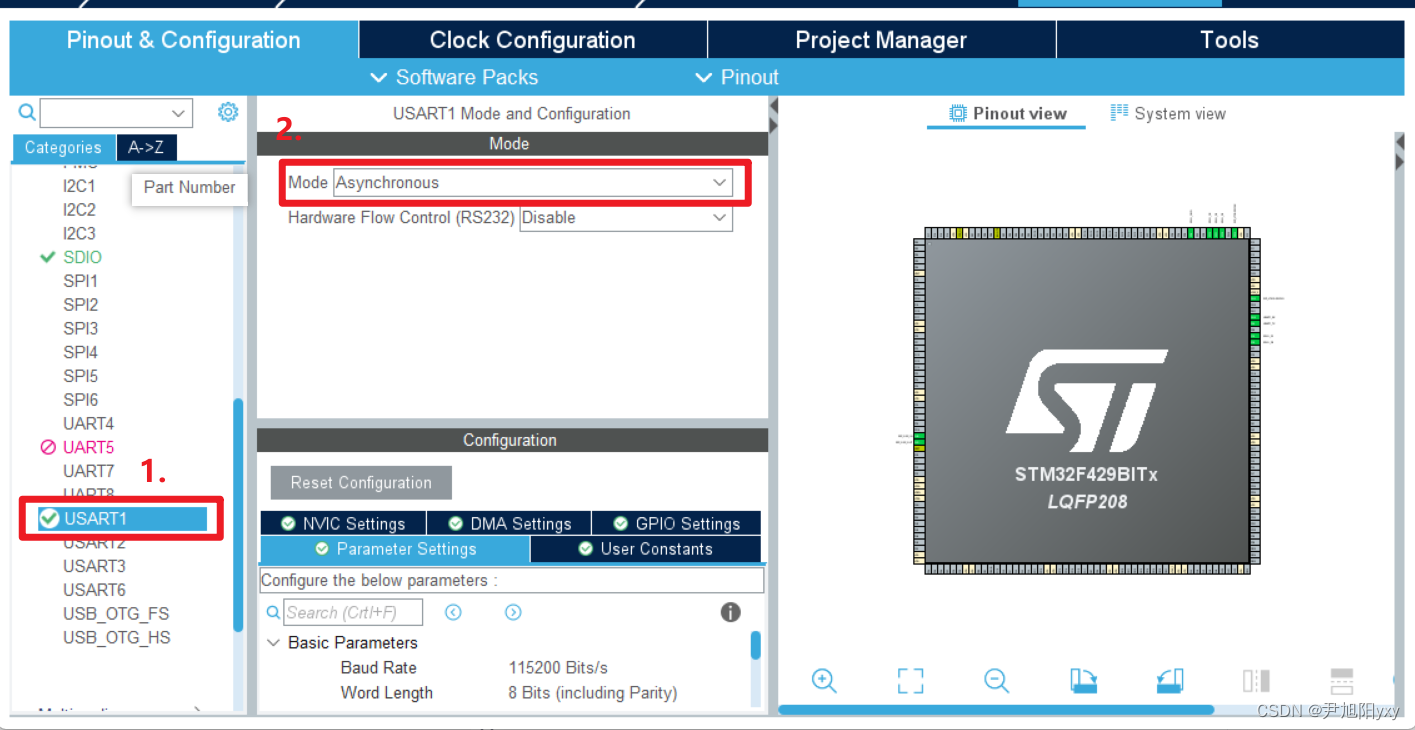This screenshot has height=730, width=1415.
Task: Zoom out of the pinout chip view
Action: pyautogui.click(x=996, y=681)
